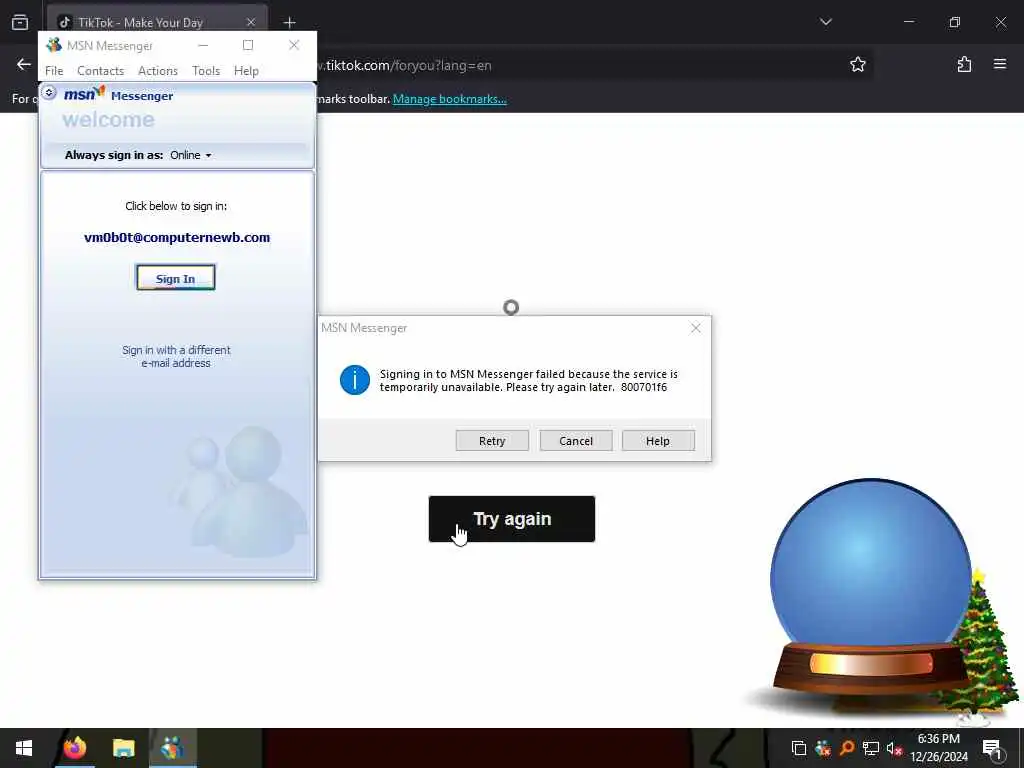Click the MSN Messenger butterfly title icon

coord(54,45)
